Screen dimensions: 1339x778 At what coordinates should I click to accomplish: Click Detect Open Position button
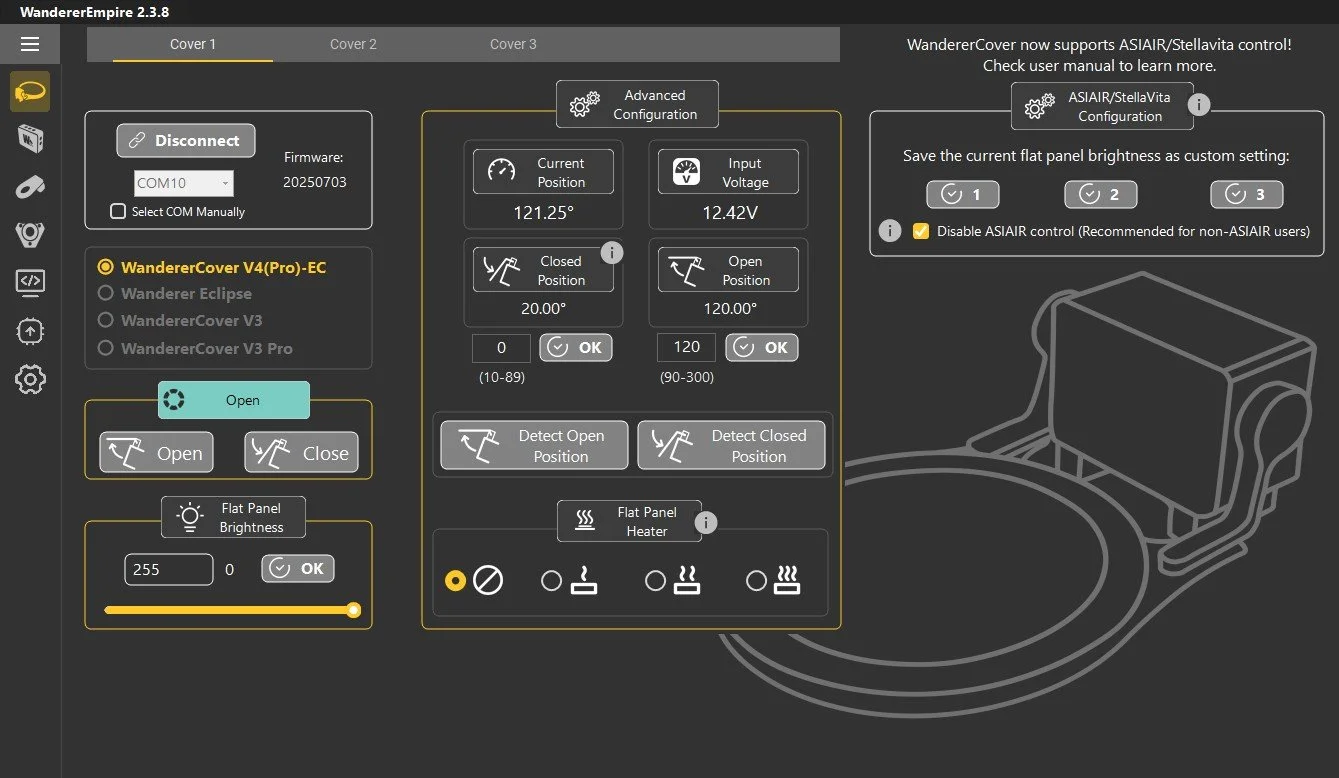[x=535, y=446]
